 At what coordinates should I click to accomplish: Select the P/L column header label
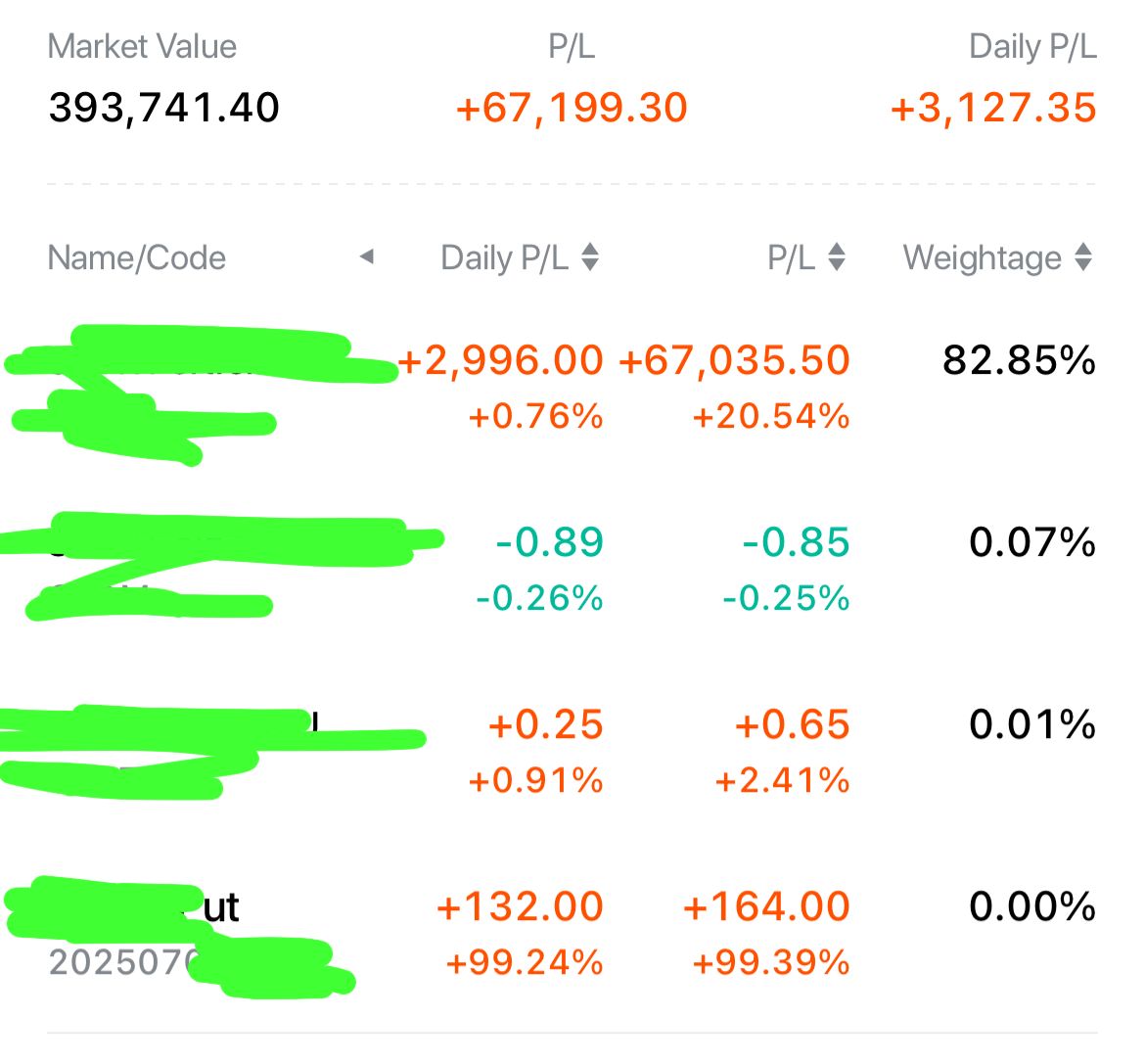pyautogui.click(x=791, y=257)
